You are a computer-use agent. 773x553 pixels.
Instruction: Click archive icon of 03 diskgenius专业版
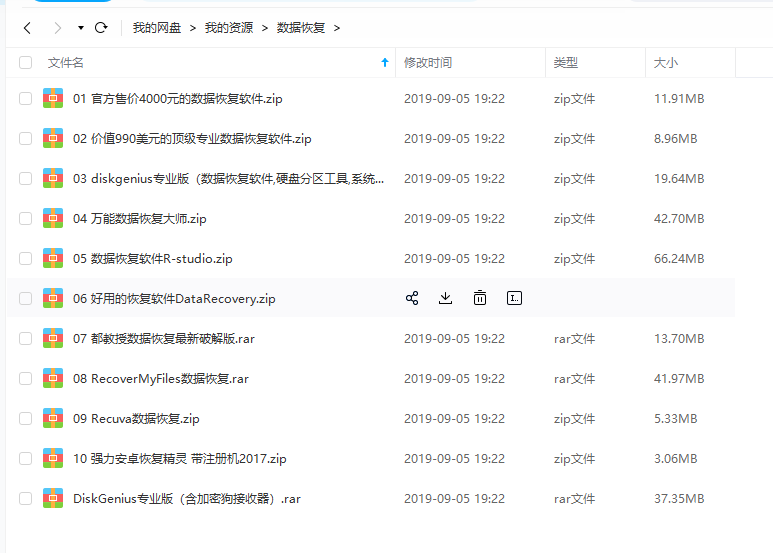coord(53,178)
